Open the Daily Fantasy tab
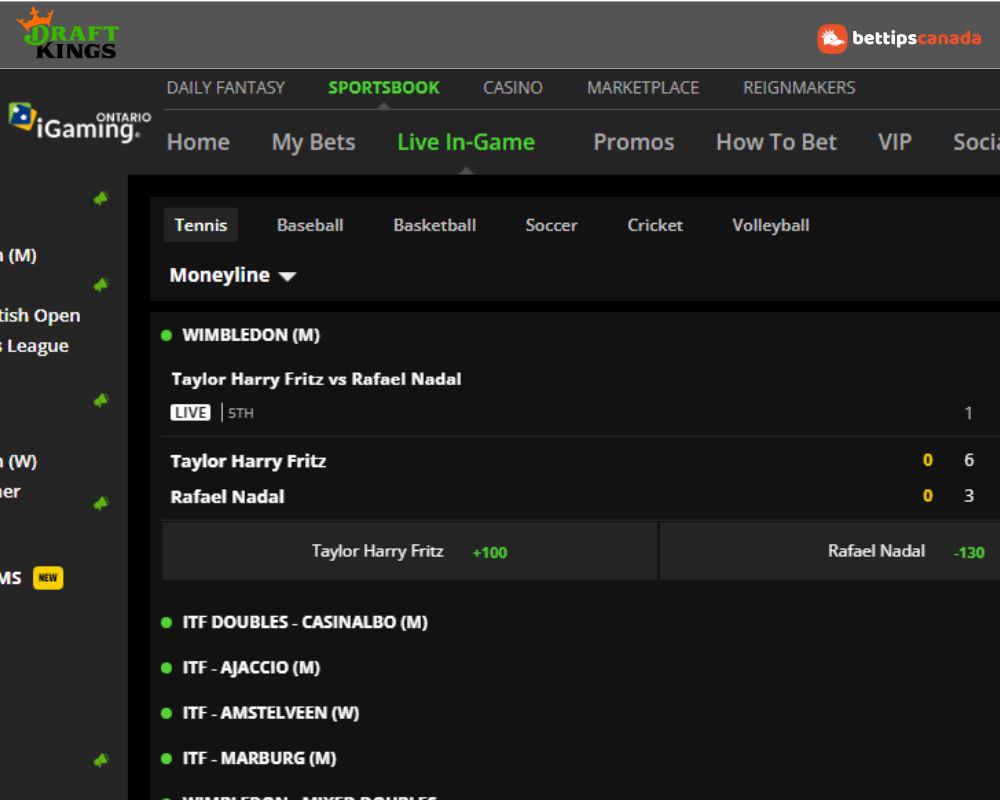The height and width of the screenshot is (800, 1000). click(x=226, y=87)
